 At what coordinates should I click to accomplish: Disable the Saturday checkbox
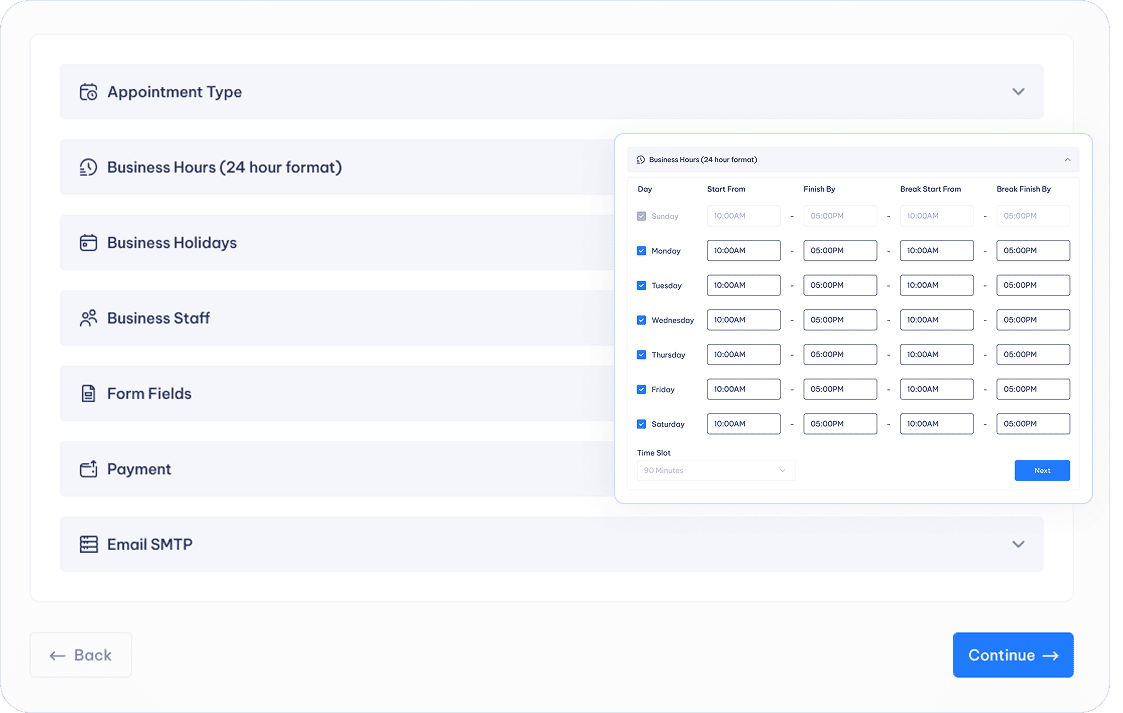642,424
